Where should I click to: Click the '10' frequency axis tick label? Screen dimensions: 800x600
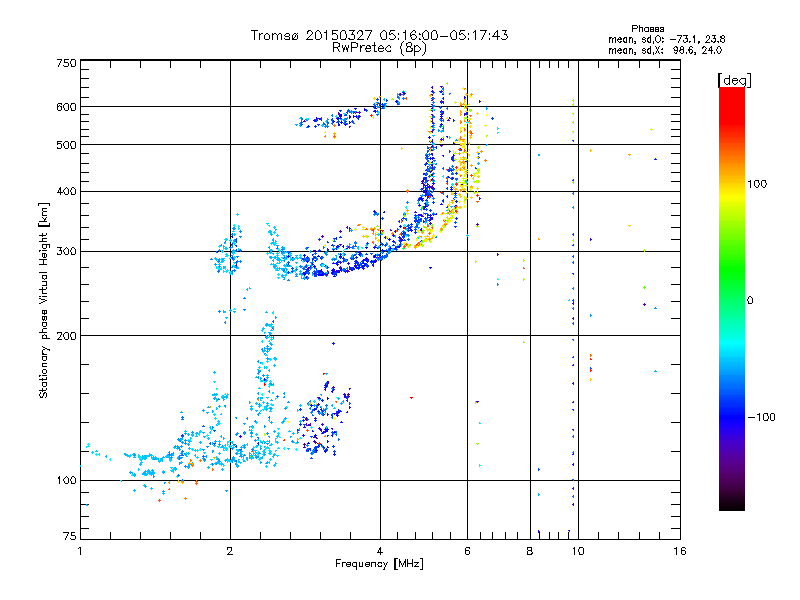pyautogui.click(x=578, y=551)
